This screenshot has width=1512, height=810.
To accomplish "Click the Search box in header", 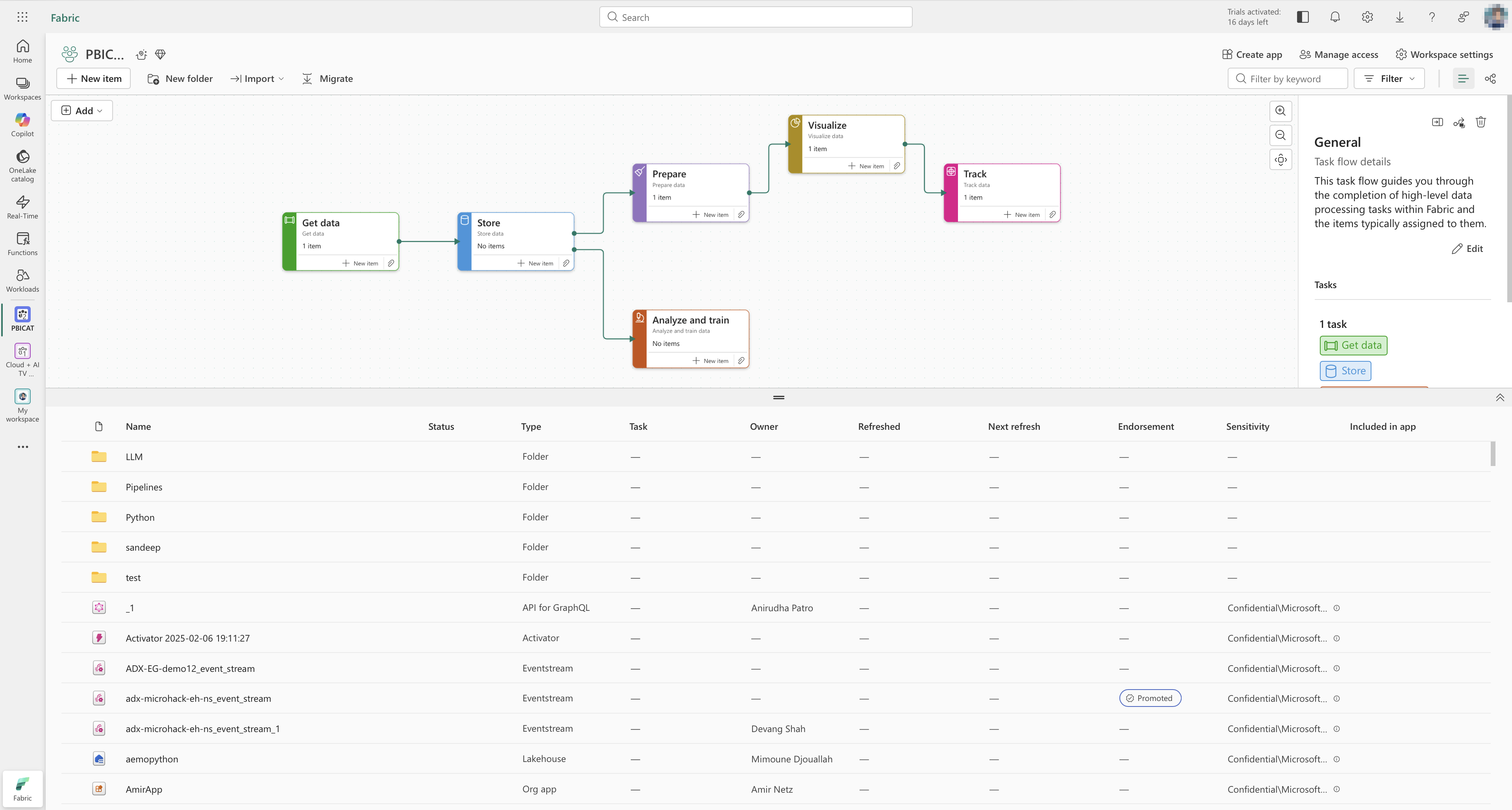I will [x=756, y=17].
